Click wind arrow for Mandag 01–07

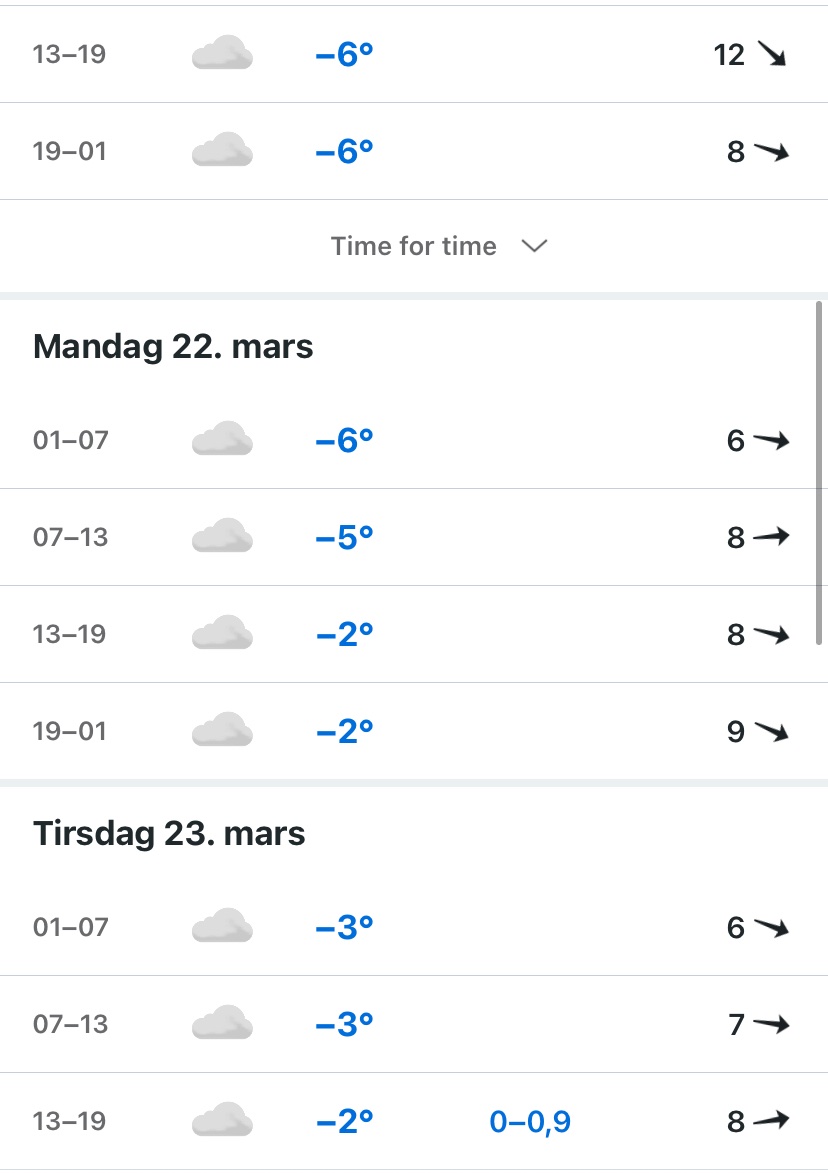[771, 440]
